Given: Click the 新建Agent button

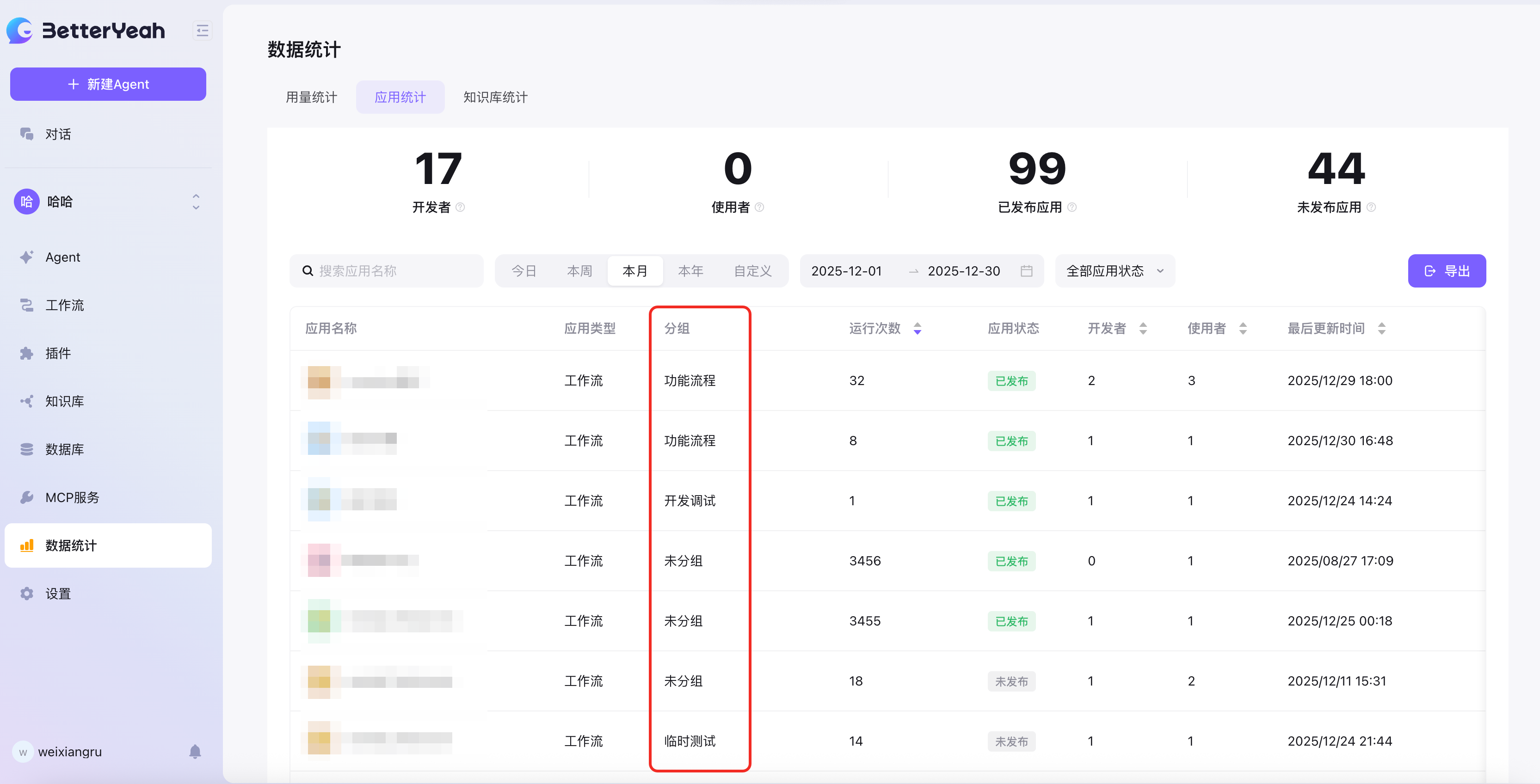Looking at the screenshot, I should click(108, 84).
